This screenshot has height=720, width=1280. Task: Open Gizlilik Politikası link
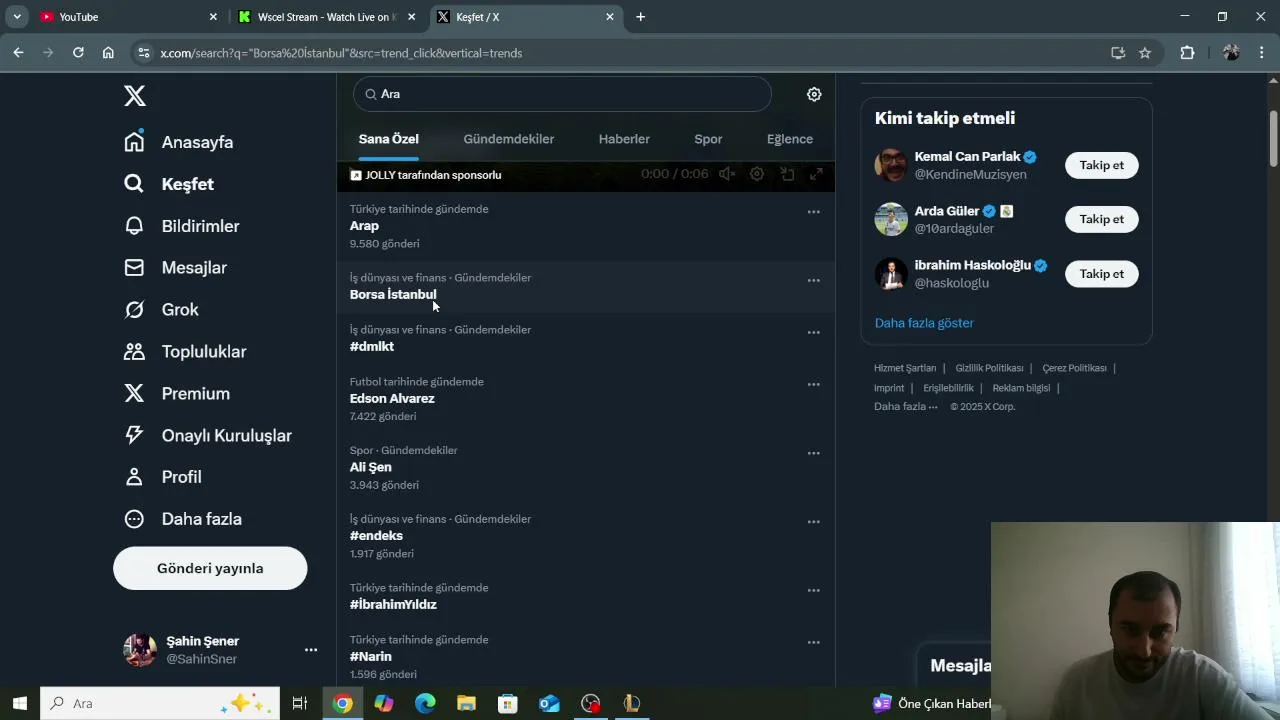989,368
